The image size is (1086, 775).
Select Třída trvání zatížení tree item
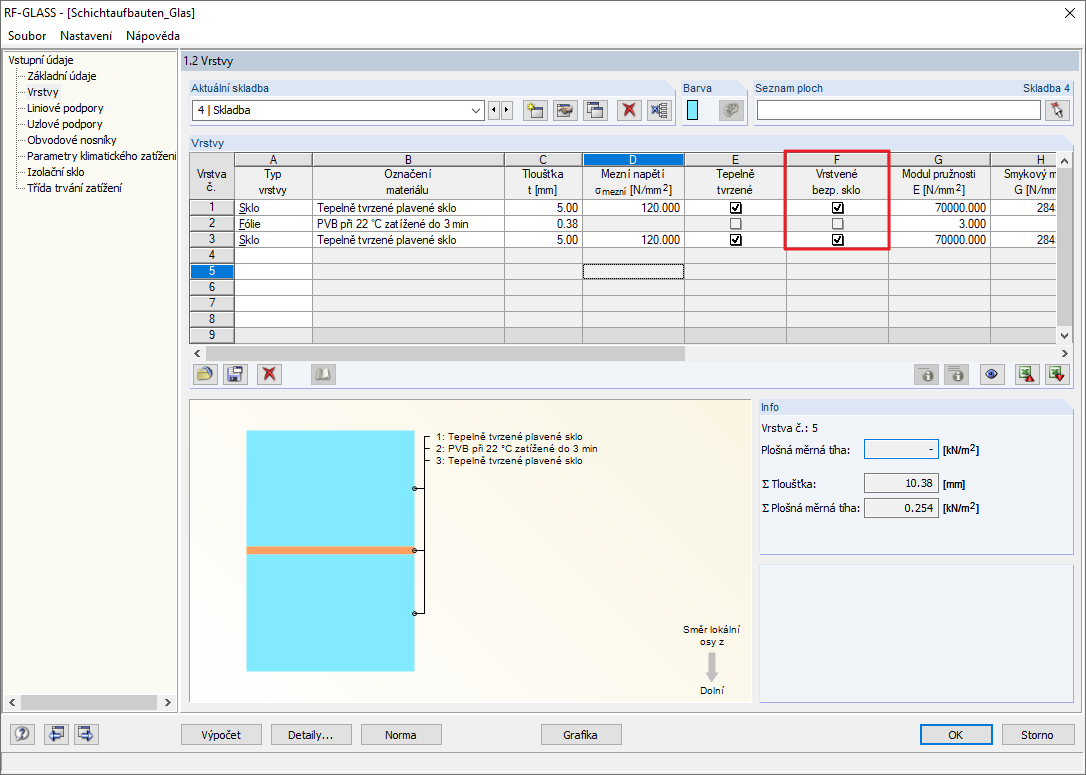coord(74,188)
